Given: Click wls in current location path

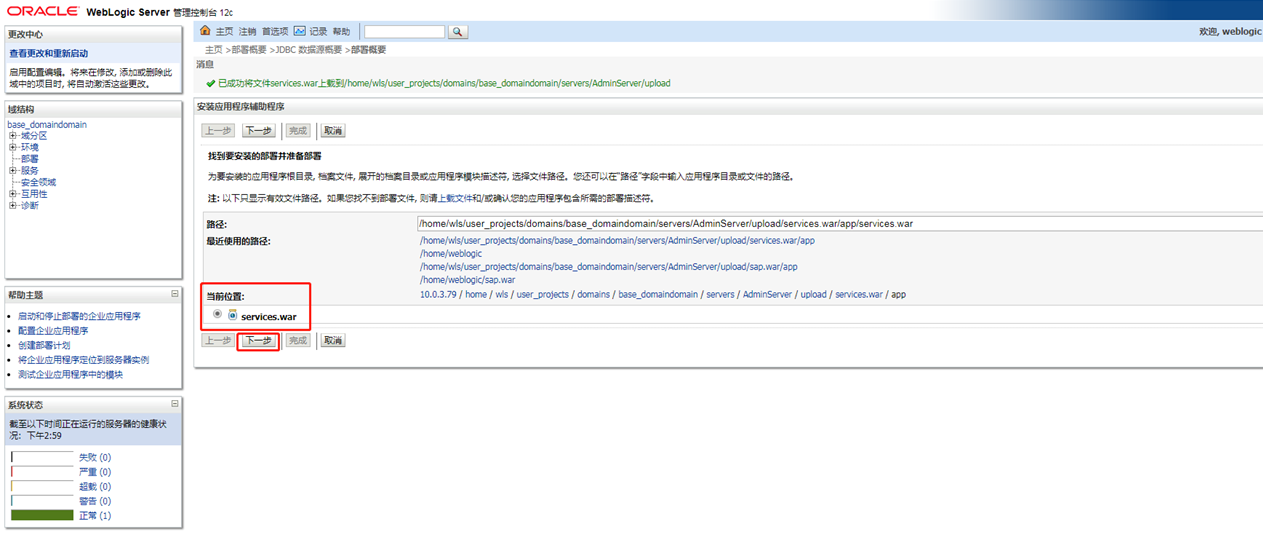Looking at the screenshot, I should [x=500, y=295].
